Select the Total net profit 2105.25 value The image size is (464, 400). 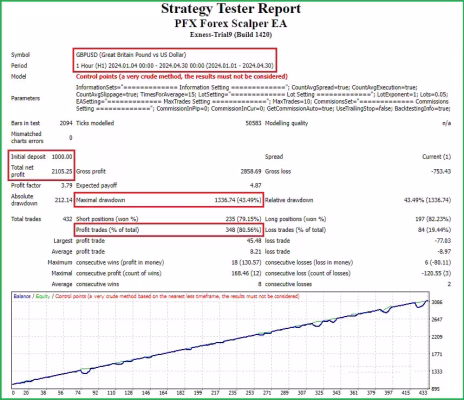pos(62,171)
